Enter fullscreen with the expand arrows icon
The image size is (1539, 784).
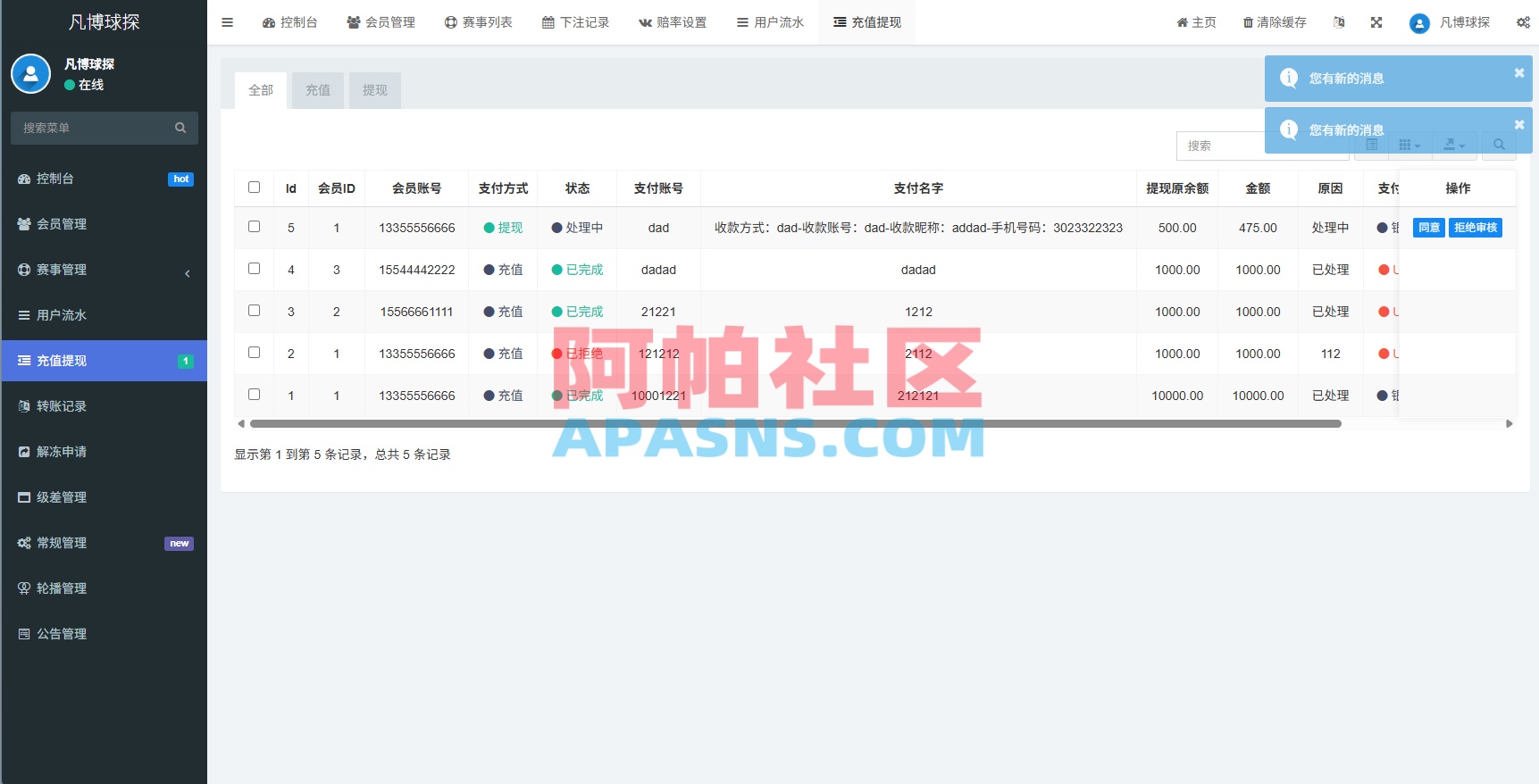click(1376, 22)
